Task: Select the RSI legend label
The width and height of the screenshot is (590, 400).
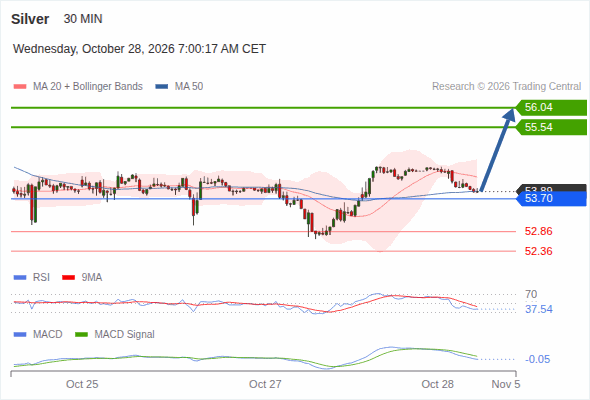Action: click(41, 277)
